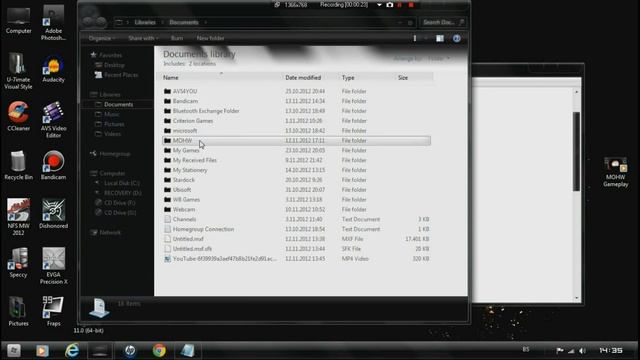Open Windows Media Player from taskbar
Image resolution: width=640 pixels, height=360 pixels.
point(42,351)
